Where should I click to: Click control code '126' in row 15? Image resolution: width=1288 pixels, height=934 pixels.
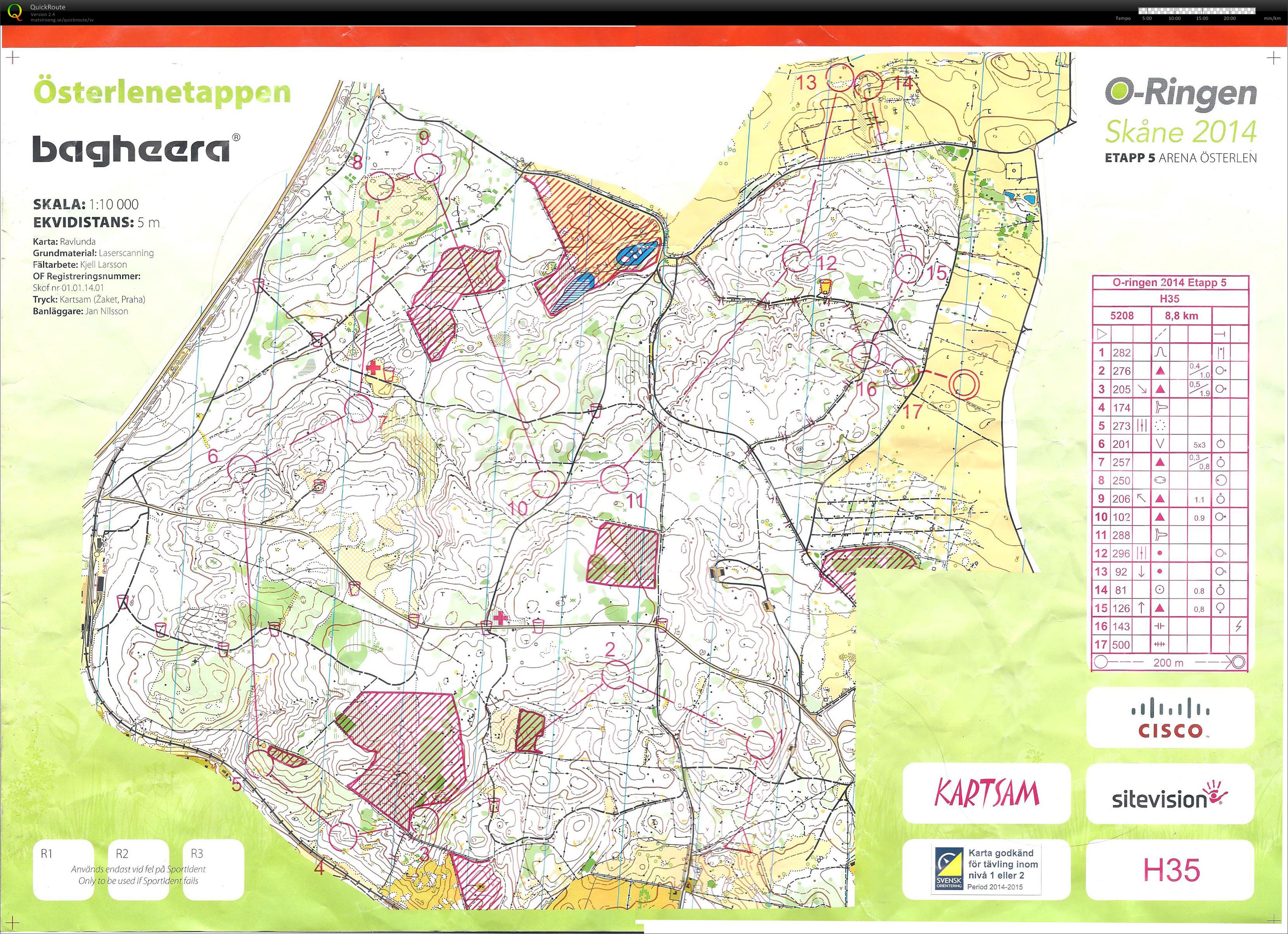click(1122, 608)
